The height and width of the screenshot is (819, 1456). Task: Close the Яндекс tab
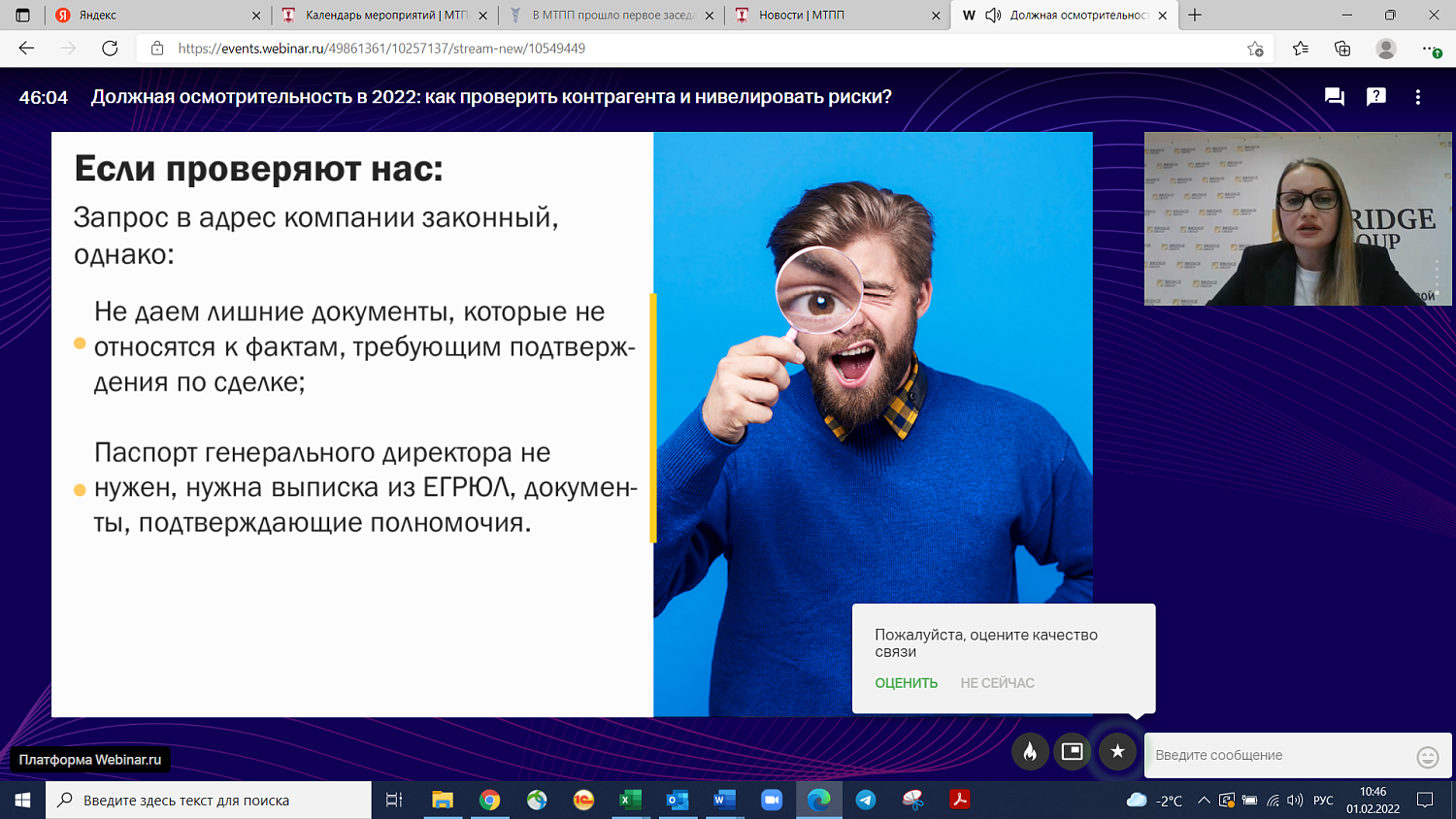256,16
